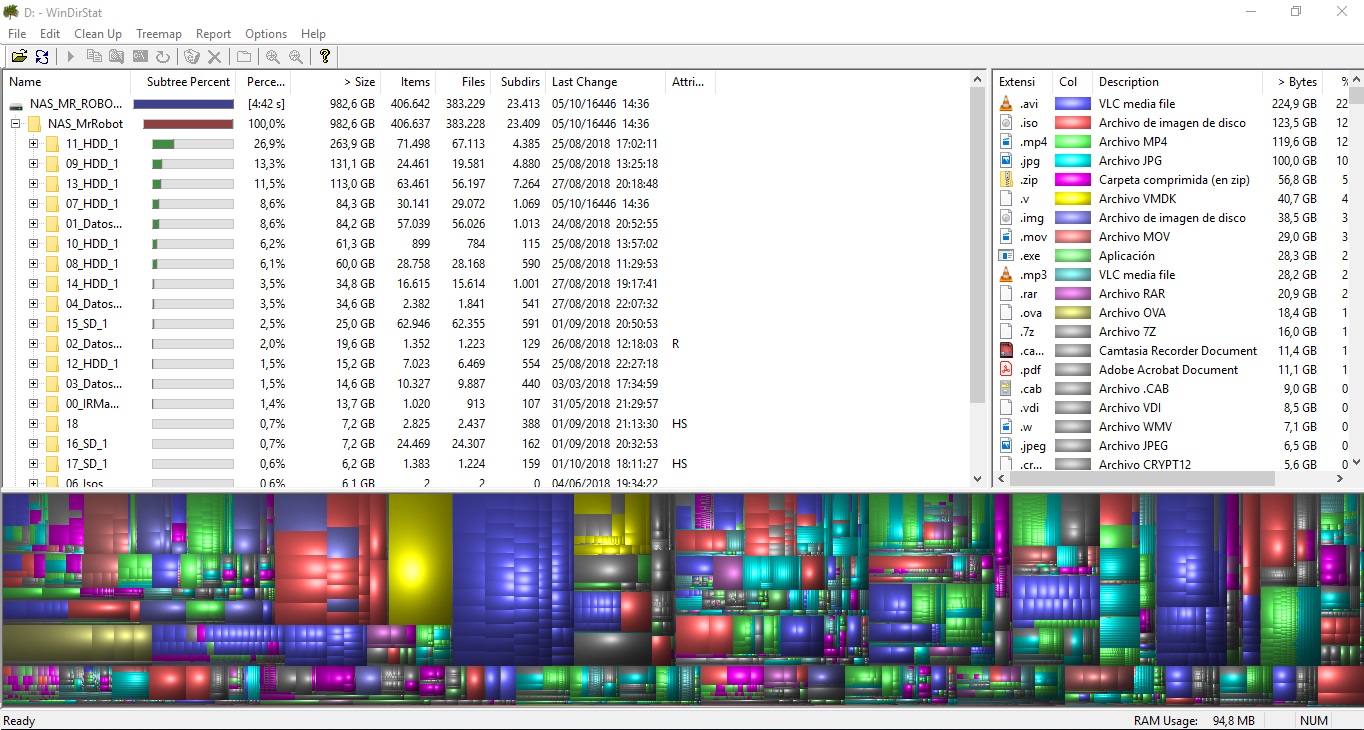Screen dimensions: 1364x730
Task: Click the Open drive icon in the toolbar
Action: click(18, 57)
